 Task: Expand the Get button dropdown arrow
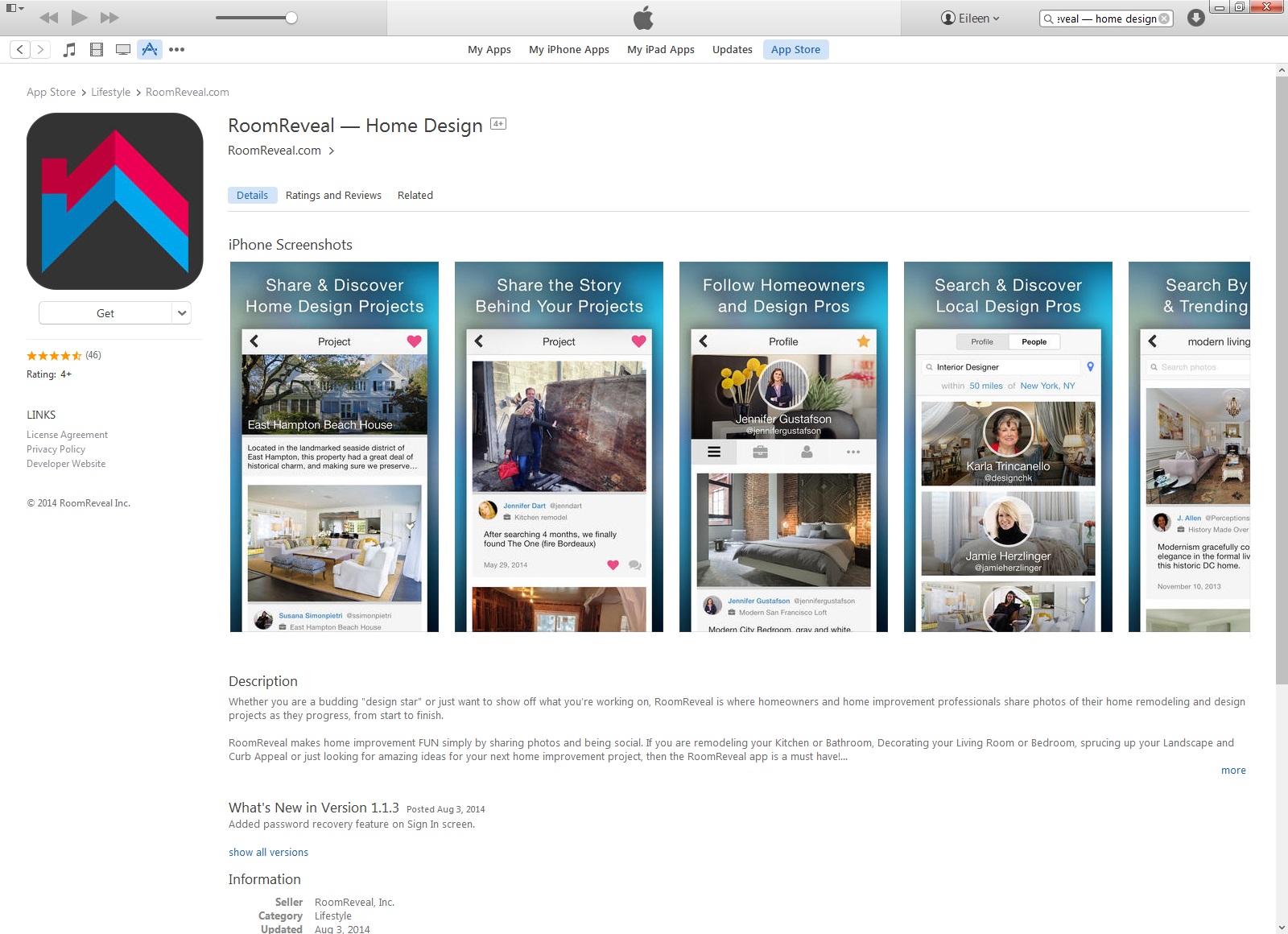point(182,313)
